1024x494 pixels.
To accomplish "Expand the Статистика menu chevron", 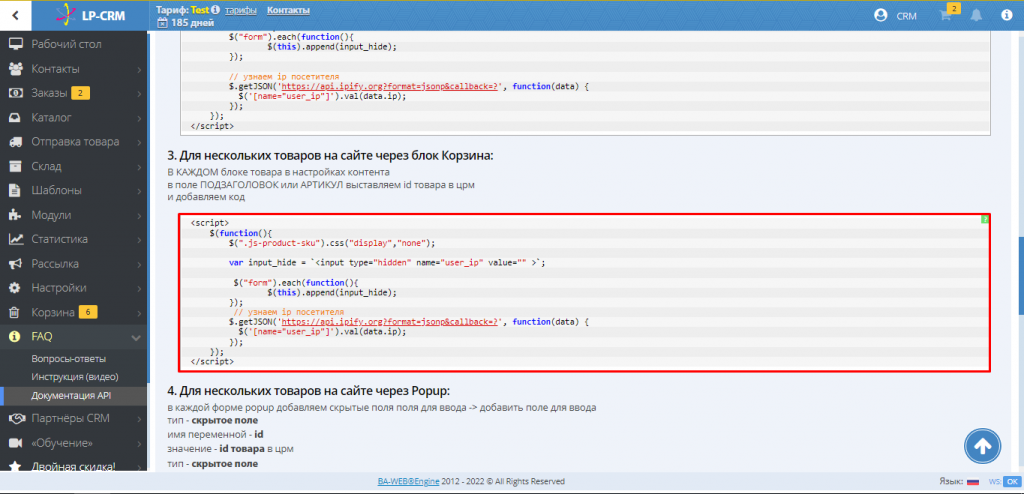I will pyautogui.click(x=140, y=240).
